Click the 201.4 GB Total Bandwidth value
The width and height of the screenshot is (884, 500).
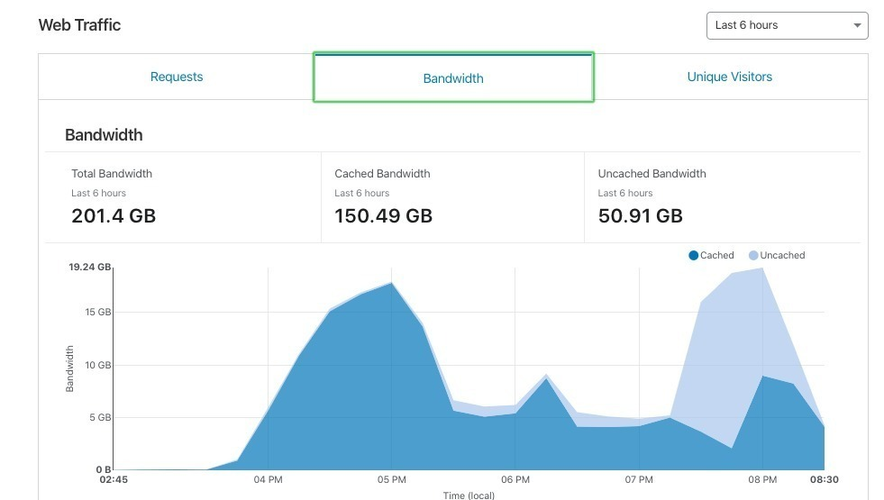coord(113,215)
